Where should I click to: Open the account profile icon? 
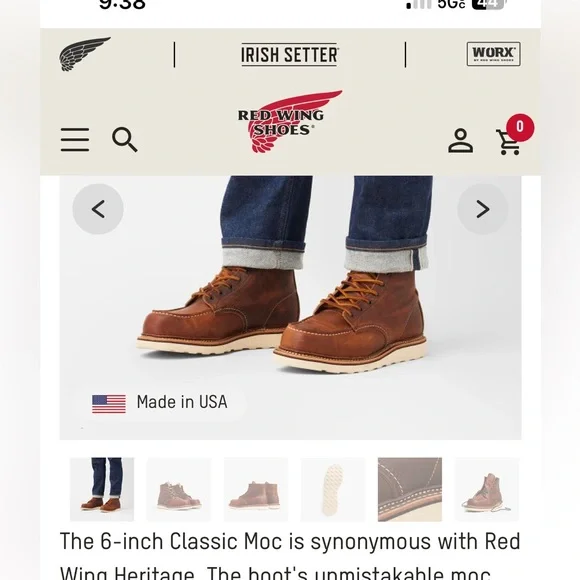click(x=461, y=141)
